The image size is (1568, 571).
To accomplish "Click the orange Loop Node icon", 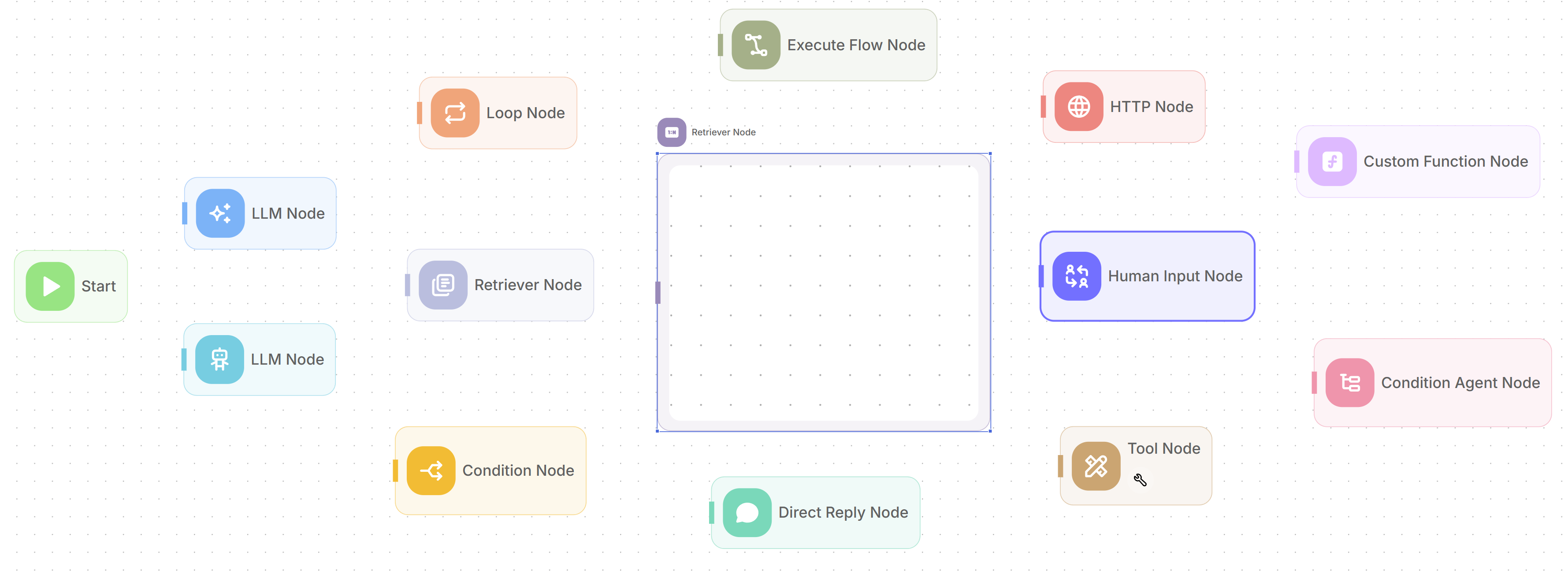I will [455, 112].
